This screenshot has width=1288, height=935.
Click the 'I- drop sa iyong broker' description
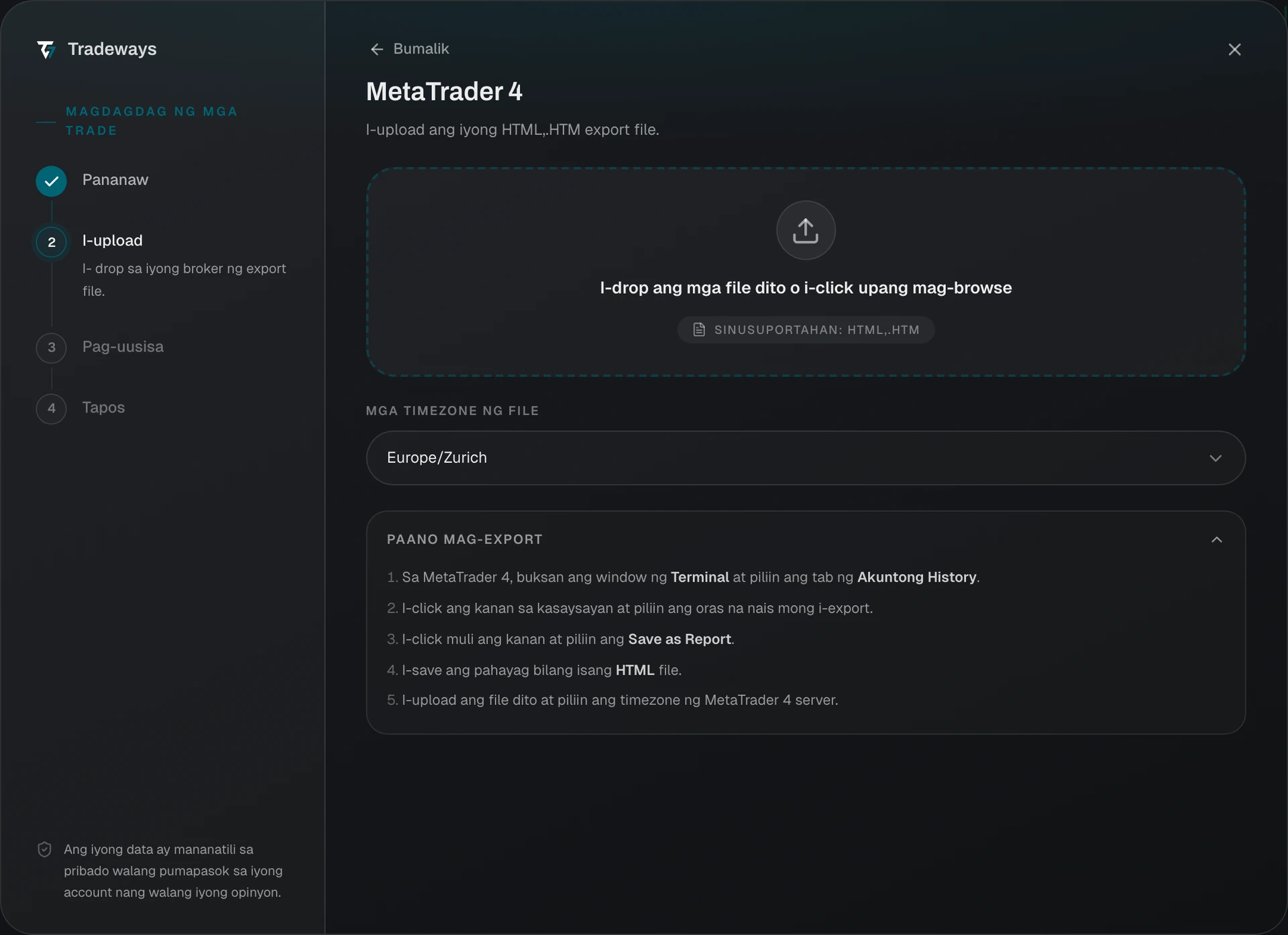[184, 280]
